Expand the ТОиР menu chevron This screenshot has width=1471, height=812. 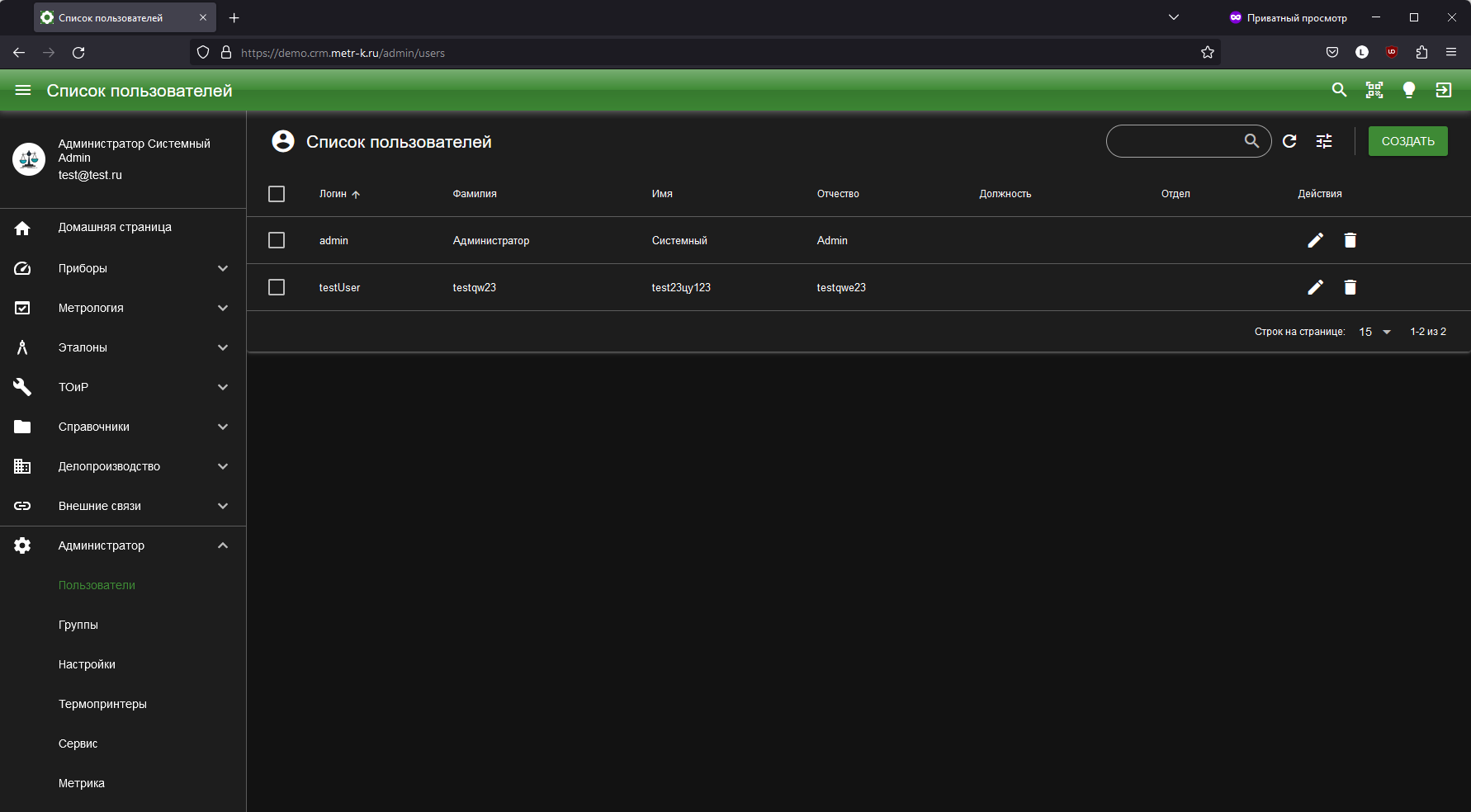pyautogui.click(x=223, y=387)
